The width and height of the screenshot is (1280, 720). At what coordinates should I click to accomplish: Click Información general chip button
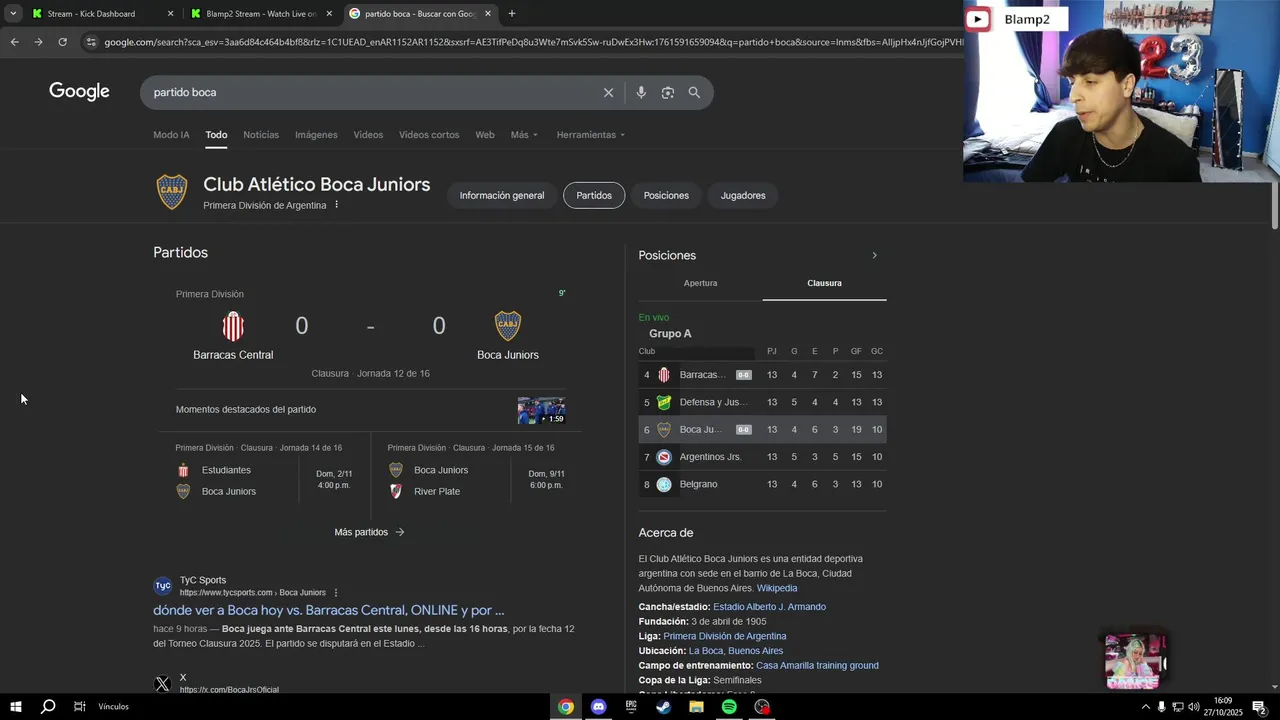(x=502, y=195)
